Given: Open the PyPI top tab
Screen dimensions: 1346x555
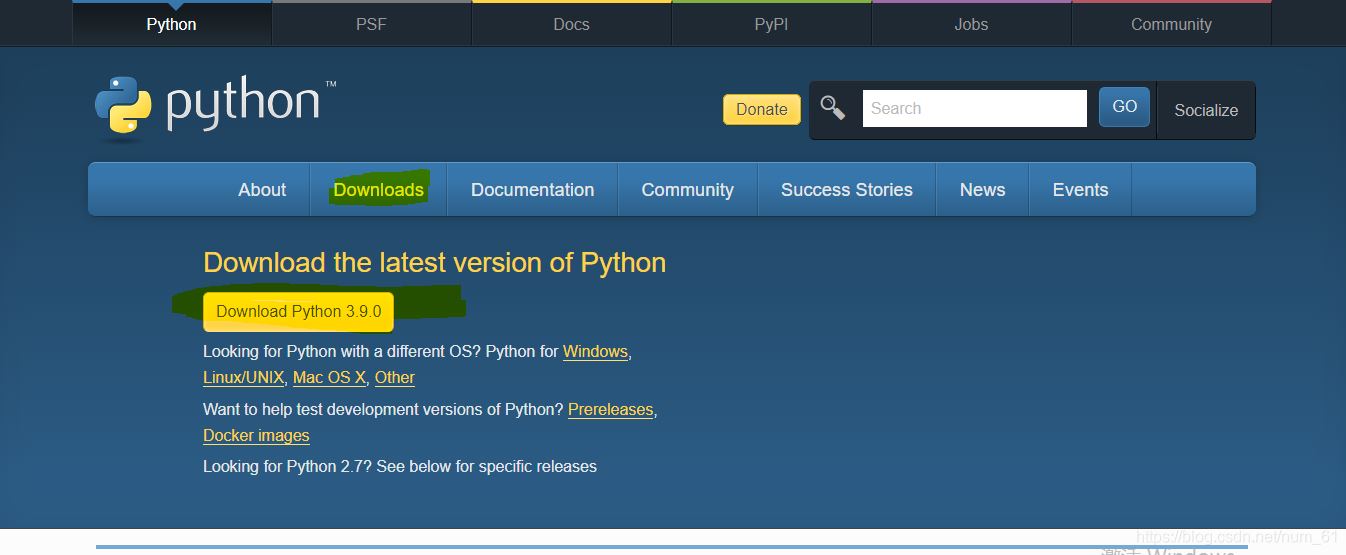Looking at the screenshot, I should point(771,24).
